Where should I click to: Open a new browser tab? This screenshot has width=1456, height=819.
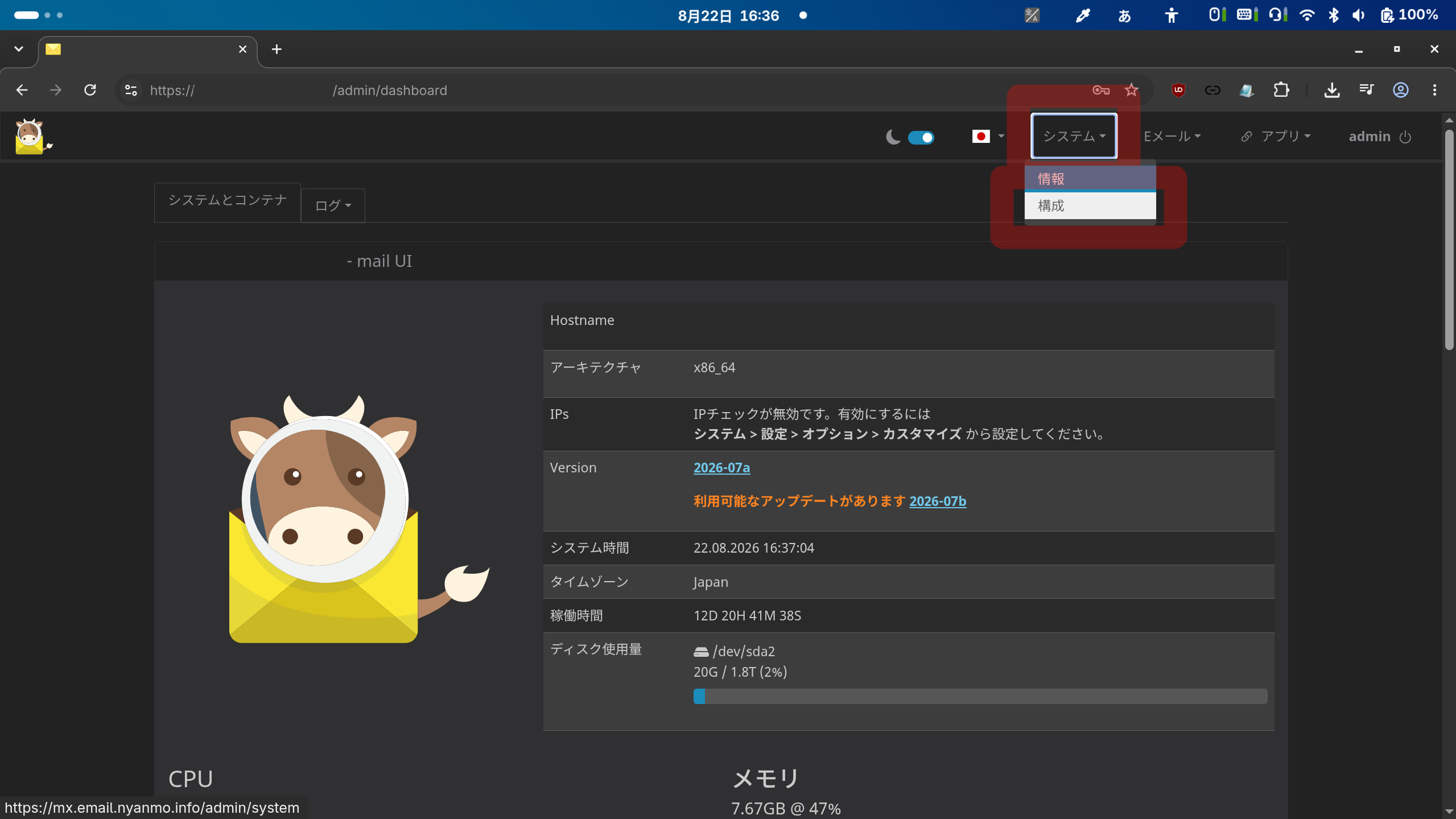pyautogui.click(x=277, y=50)
